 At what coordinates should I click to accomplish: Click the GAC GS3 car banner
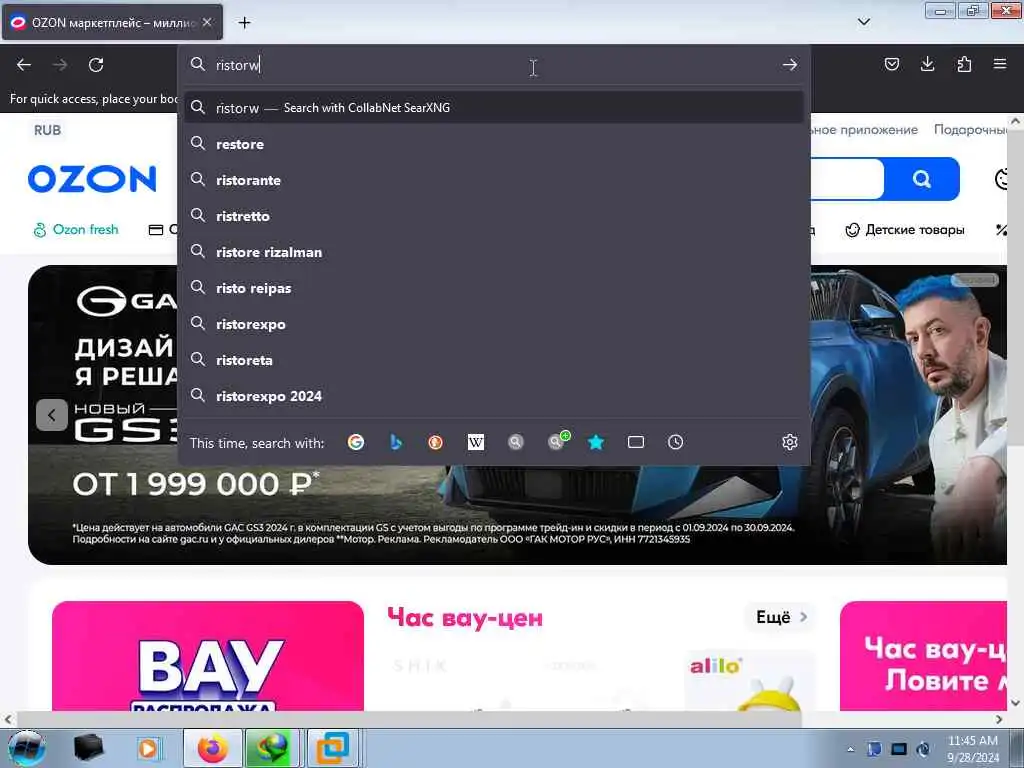517,415
